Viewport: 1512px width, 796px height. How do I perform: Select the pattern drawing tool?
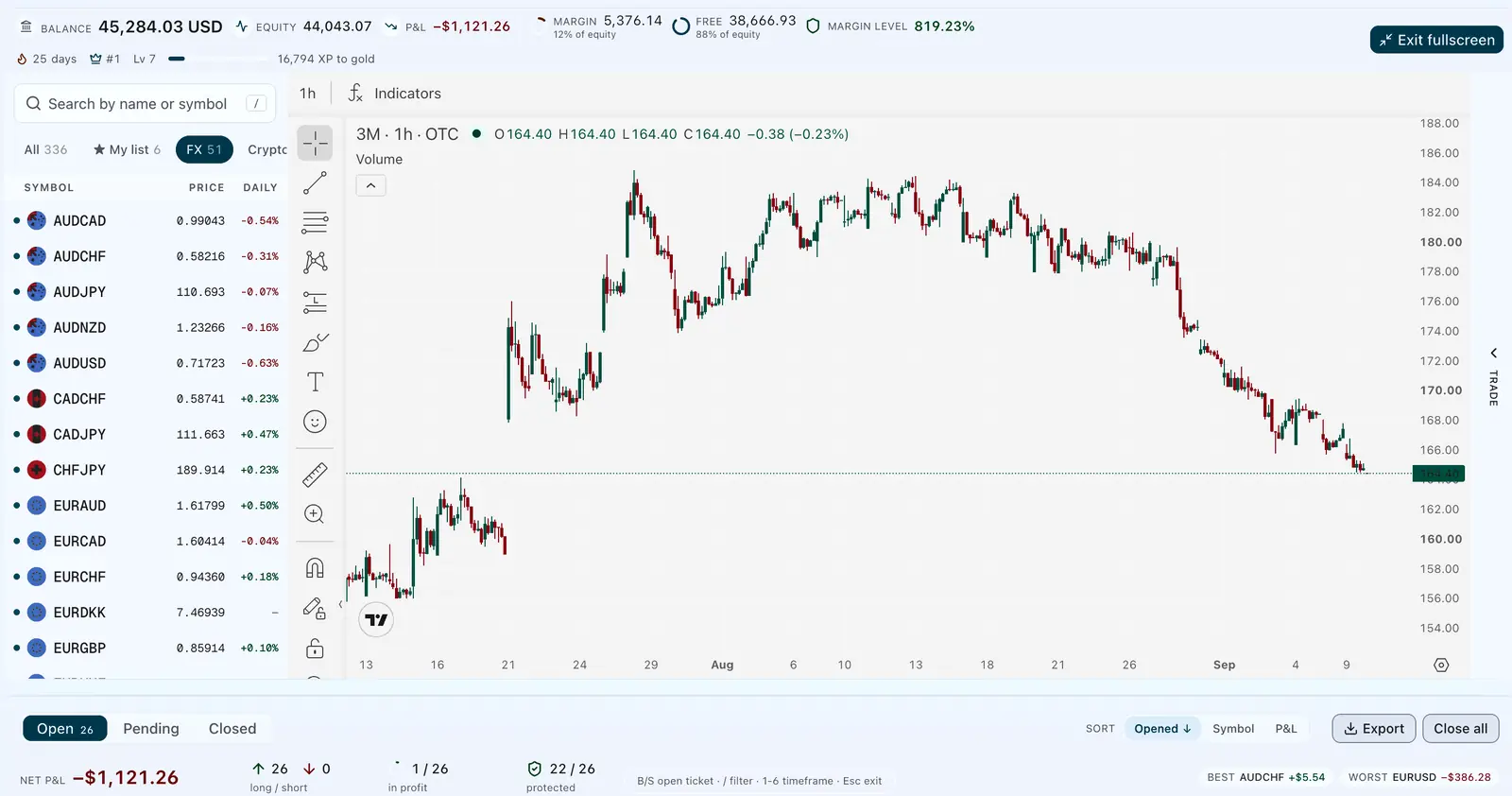click(x=315, y=262)
